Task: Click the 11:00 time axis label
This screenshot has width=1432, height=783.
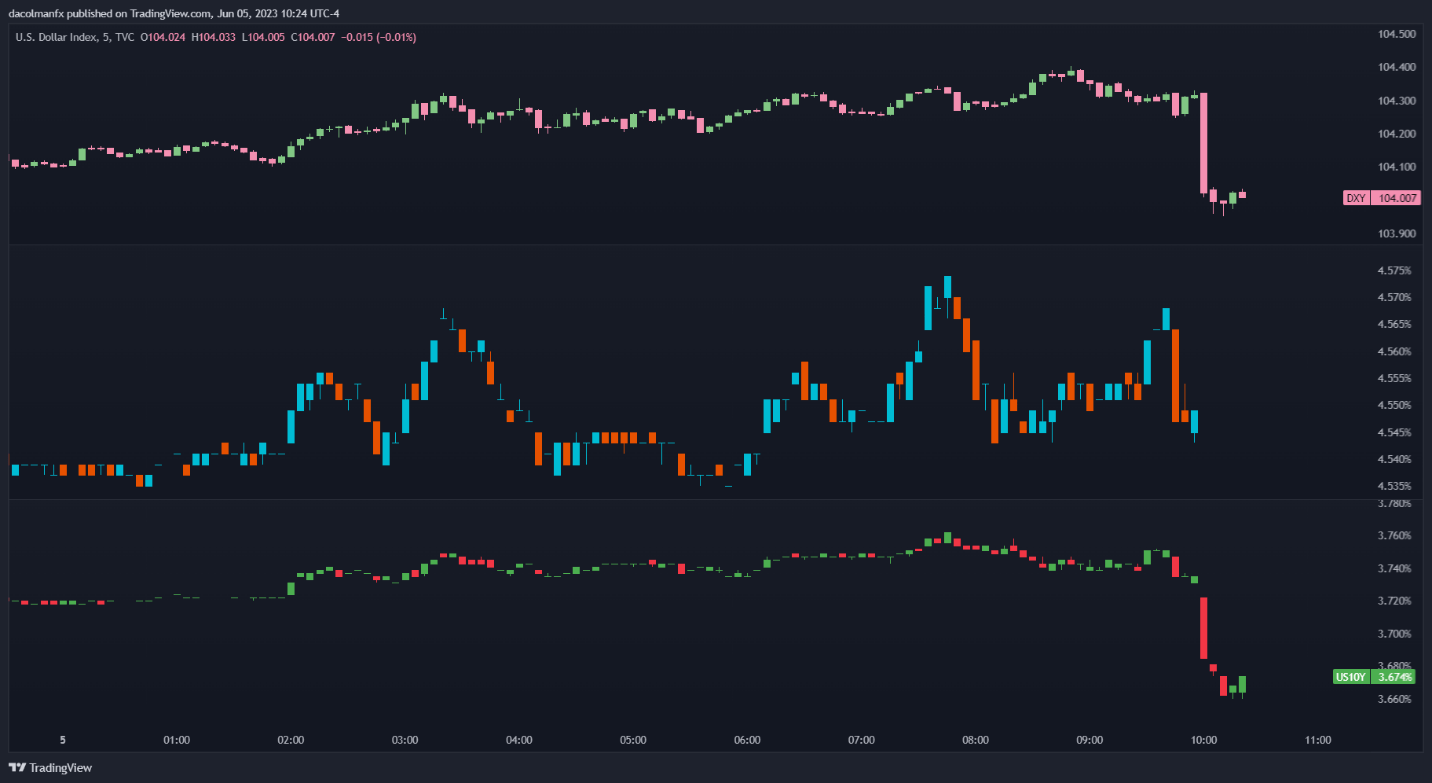Action: pos(1318,741)
